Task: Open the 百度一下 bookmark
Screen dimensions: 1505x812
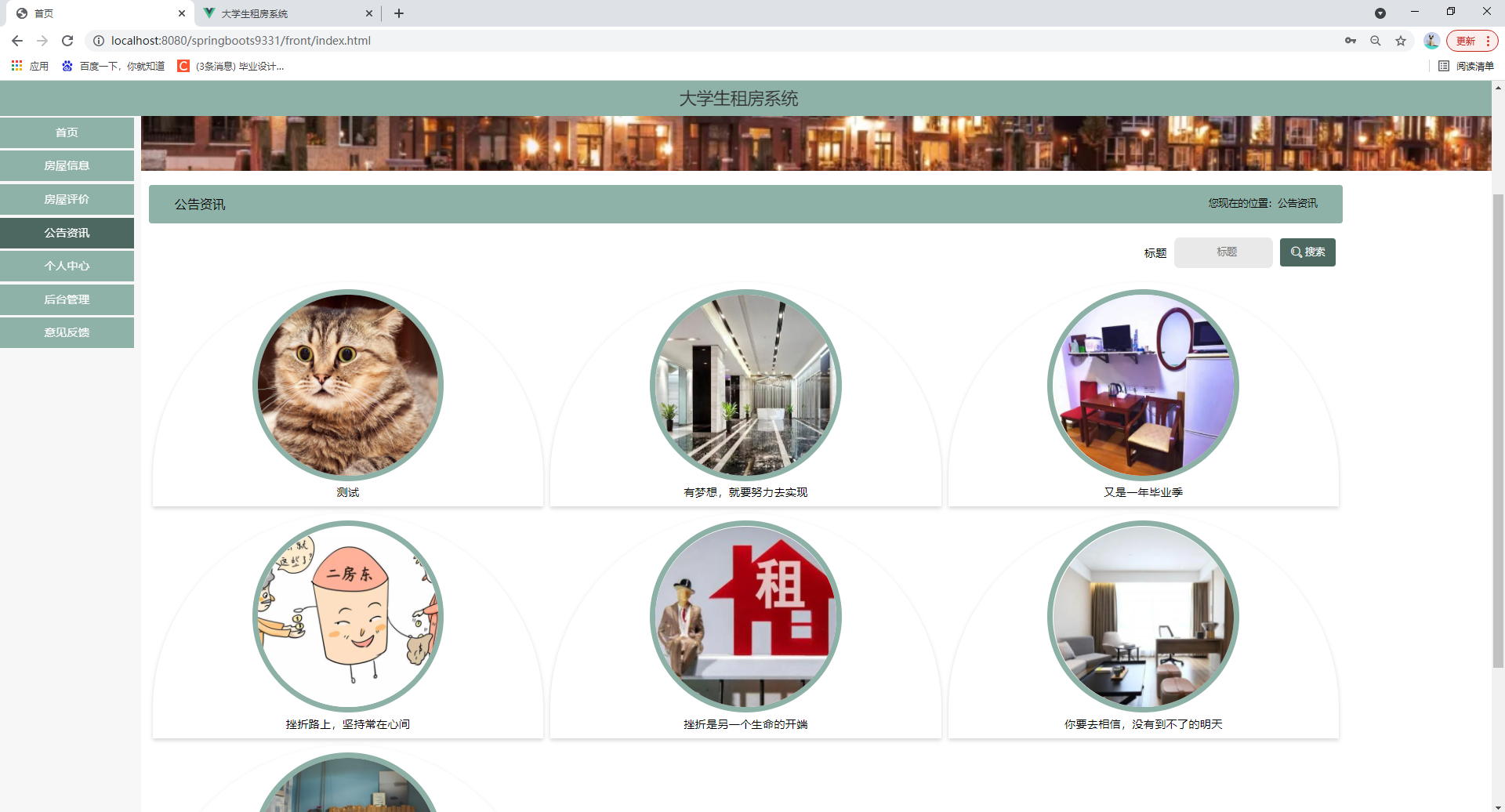Action: 114,67
